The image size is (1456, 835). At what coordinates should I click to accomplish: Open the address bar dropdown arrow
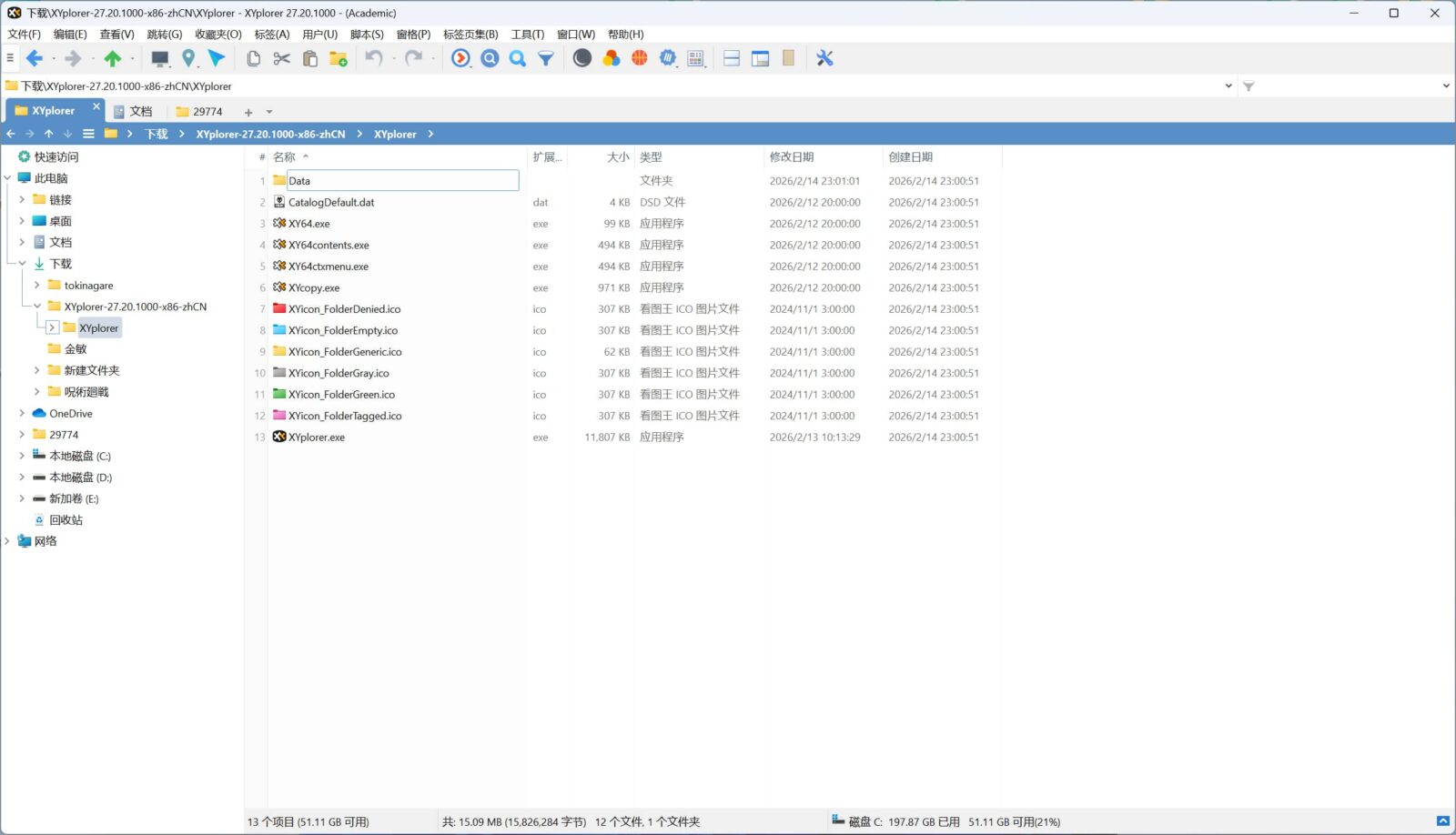point(1228,86)
